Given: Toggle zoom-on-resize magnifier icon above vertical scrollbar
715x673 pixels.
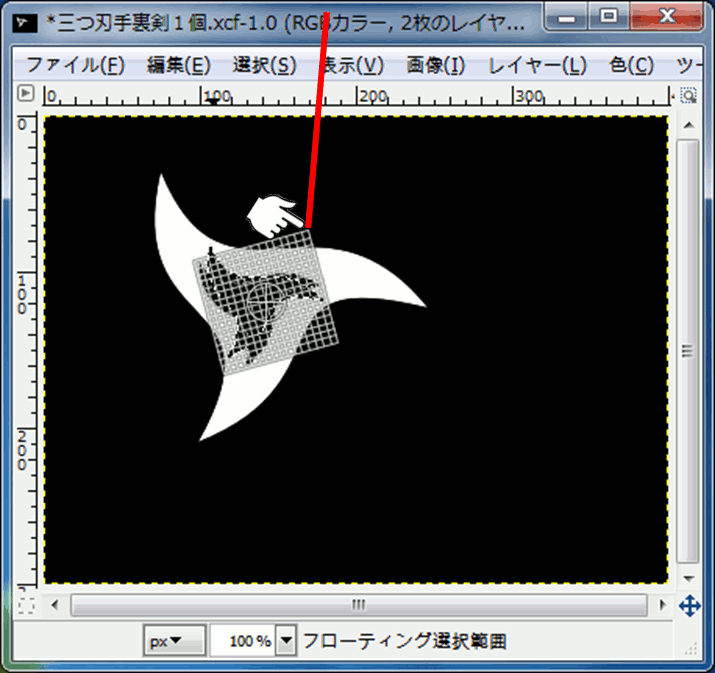Looking at the screenshot, I should point(688,95).
